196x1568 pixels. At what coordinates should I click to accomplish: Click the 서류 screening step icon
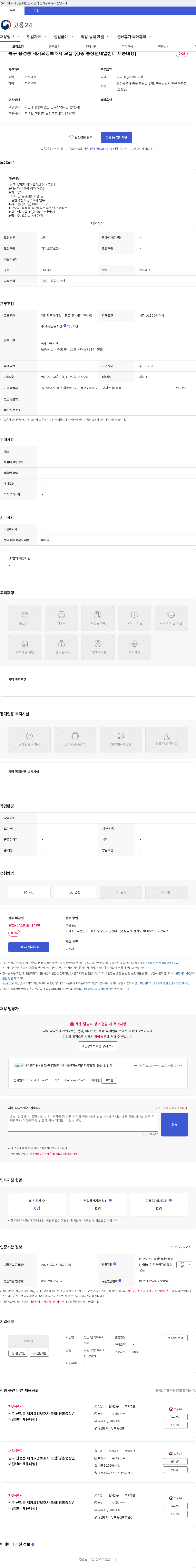(29, 892)
